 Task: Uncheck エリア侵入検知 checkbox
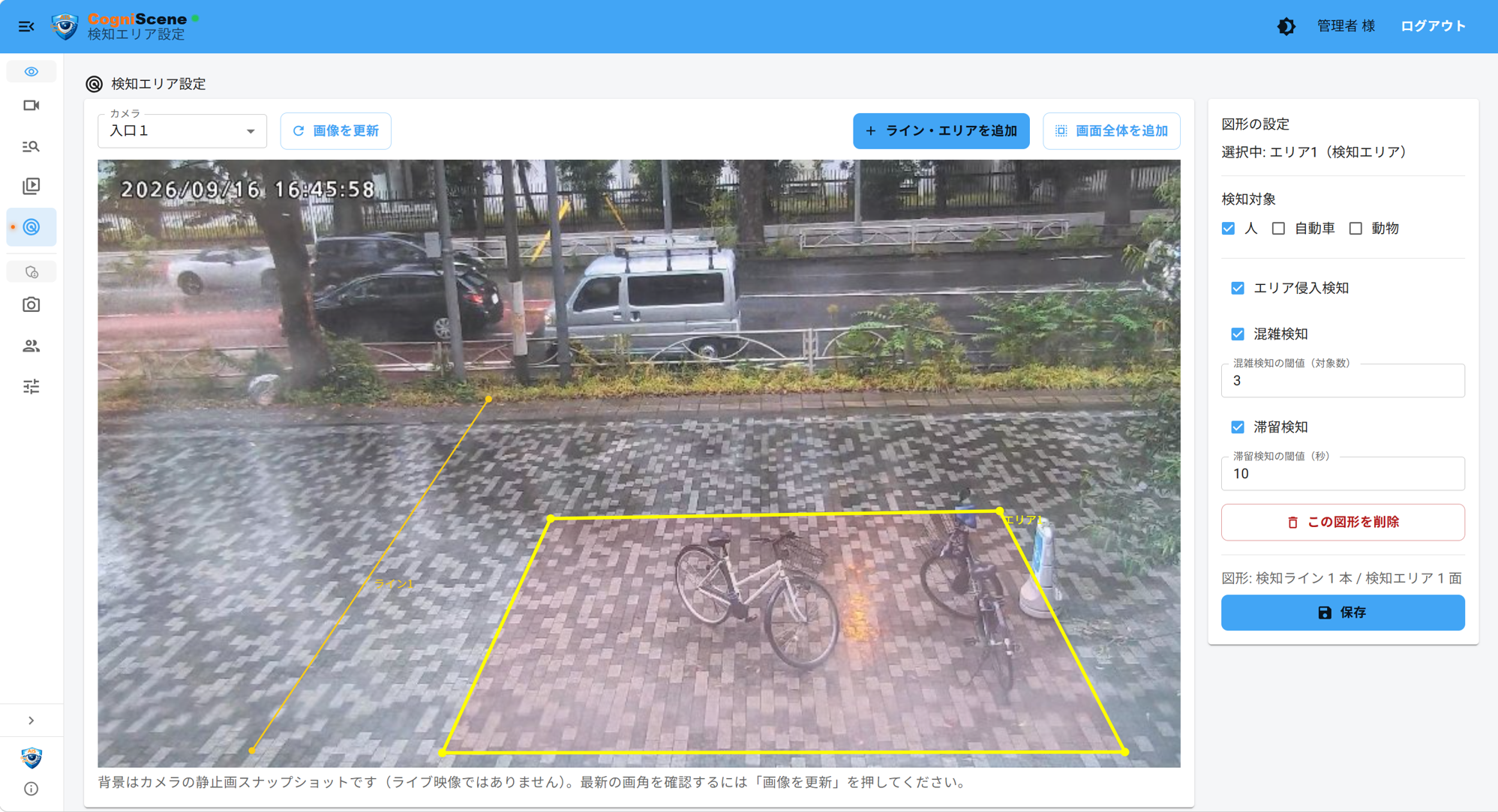(x=1238, y=288)
